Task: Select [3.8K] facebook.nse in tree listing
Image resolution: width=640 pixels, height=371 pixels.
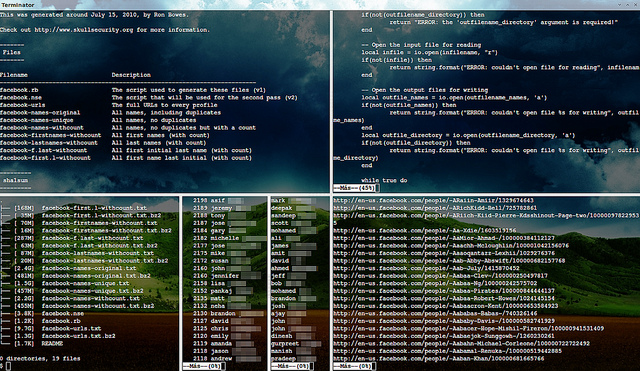Action: click(49, 313)
